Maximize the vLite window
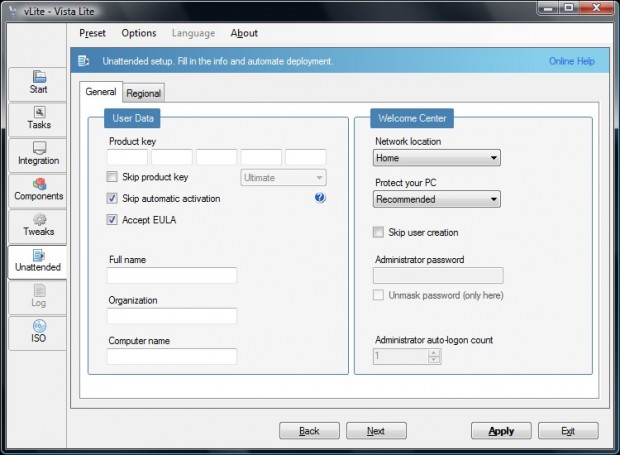Viewport: 620px width, 455px height. click(569, 8)
